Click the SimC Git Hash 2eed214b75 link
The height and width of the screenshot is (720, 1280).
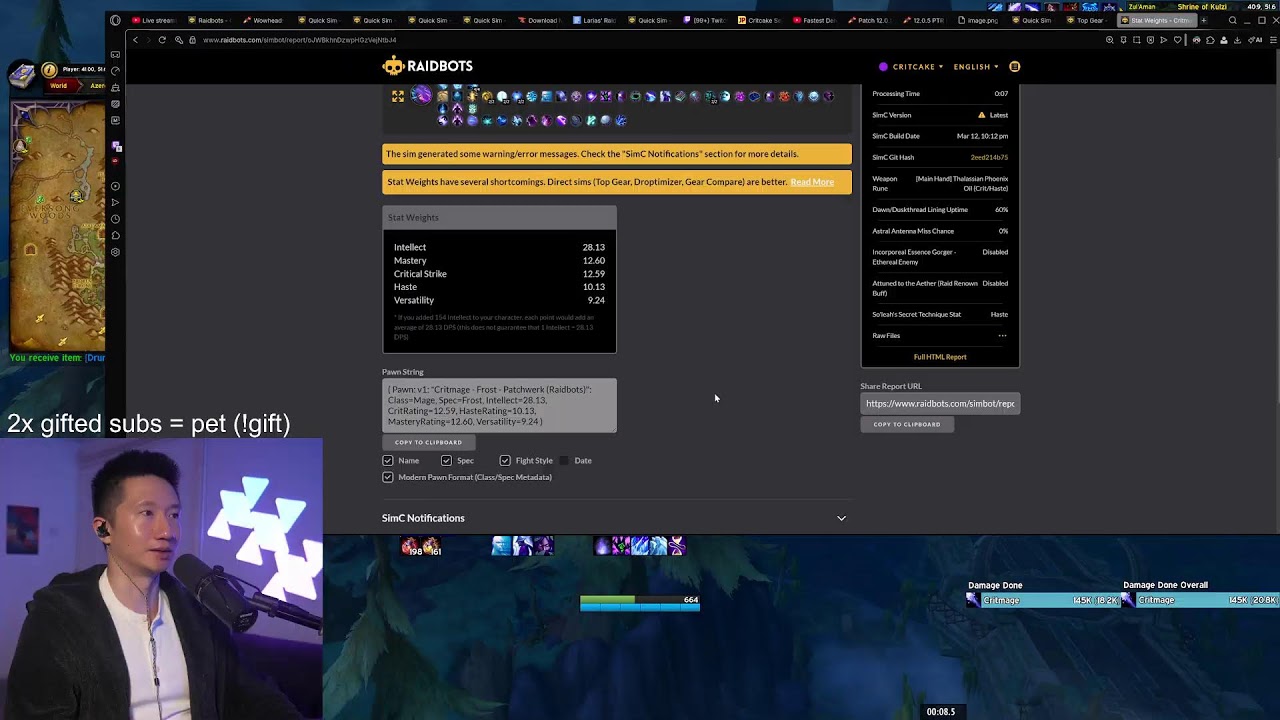989,157
